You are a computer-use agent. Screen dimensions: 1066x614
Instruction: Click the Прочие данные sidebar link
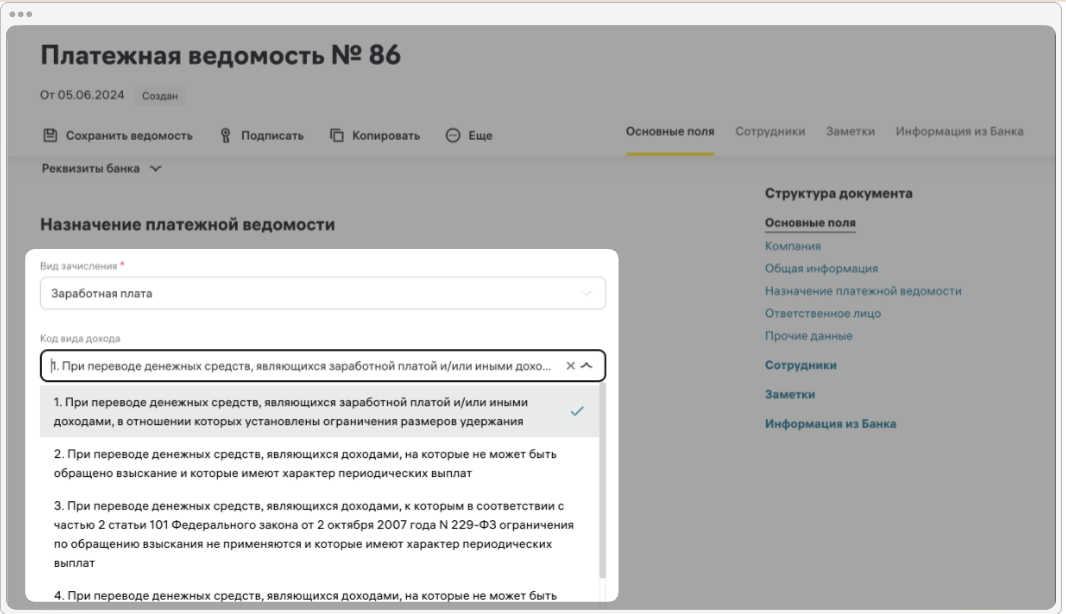[808, 336]
